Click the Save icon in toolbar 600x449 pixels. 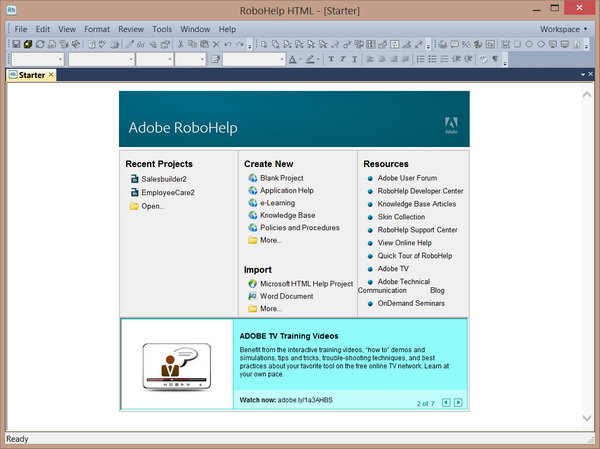[16, 44]
